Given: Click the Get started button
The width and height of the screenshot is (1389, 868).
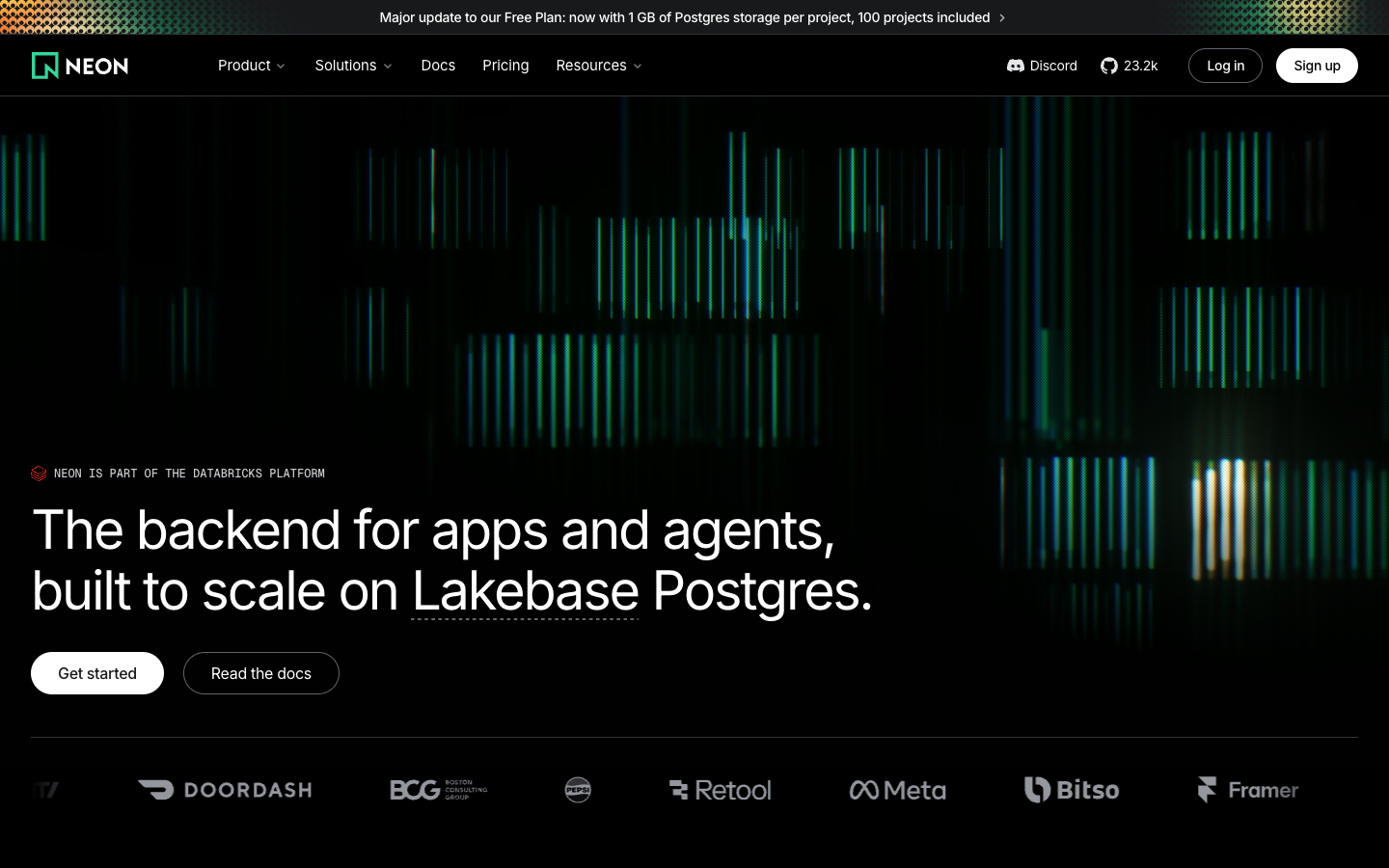Looking at the screenshot, I should (x=97, y=673).
